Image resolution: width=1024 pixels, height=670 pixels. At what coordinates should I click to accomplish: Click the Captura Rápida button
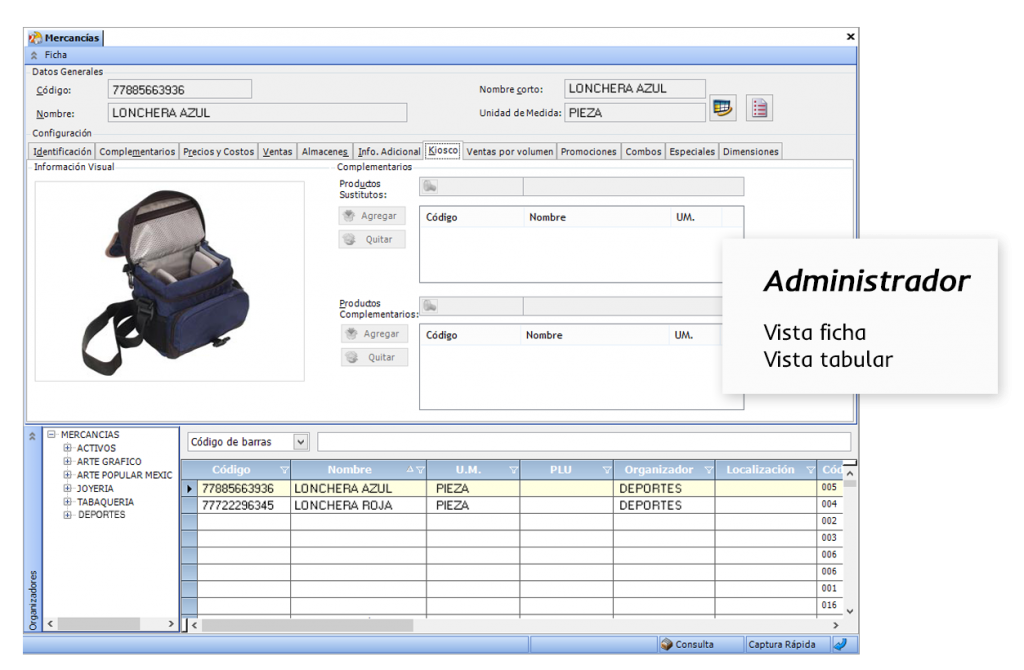tap(781, 645)
